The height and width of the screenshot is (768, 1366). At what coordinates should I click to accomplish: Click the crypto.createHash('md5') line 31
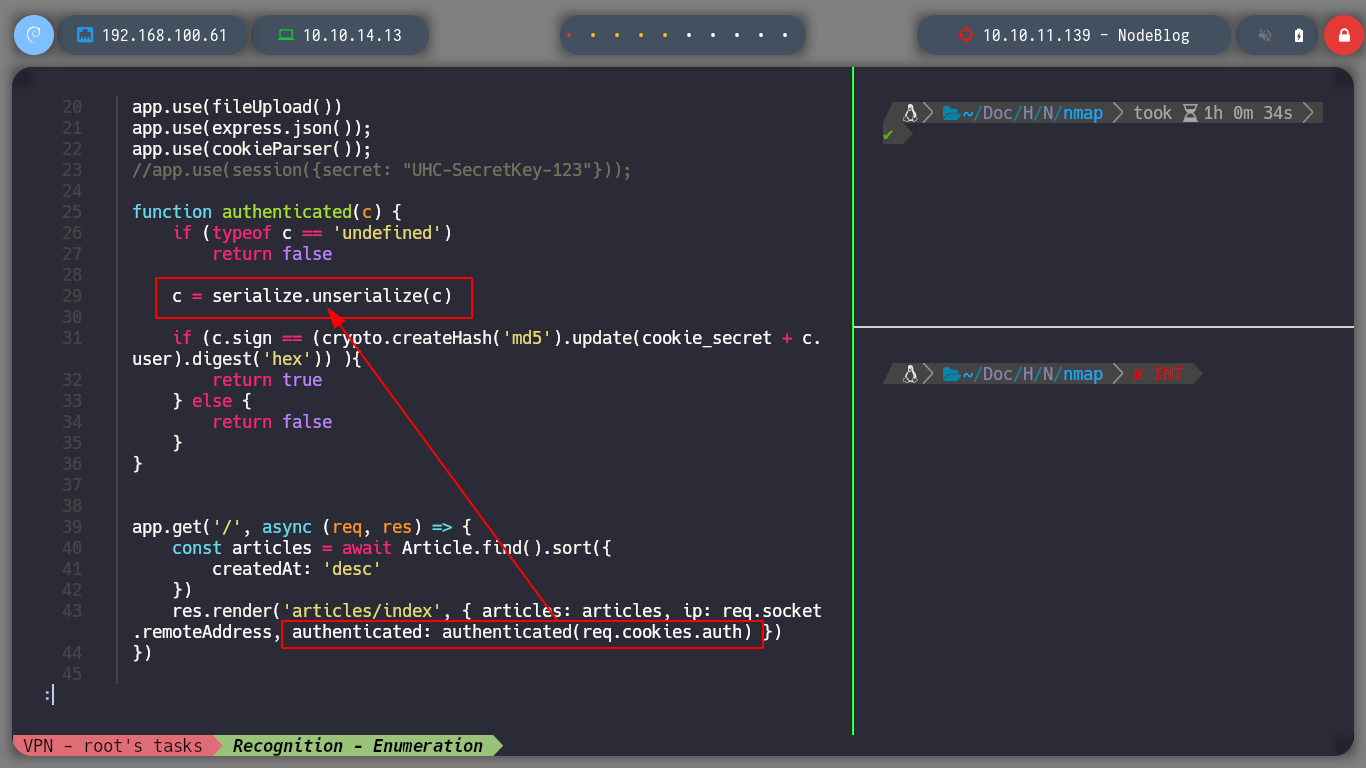[497, 338]
